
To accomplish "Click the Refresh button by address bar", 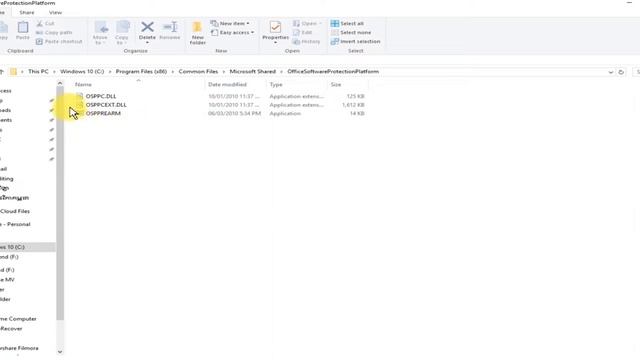I will click(x=621, y=72).
